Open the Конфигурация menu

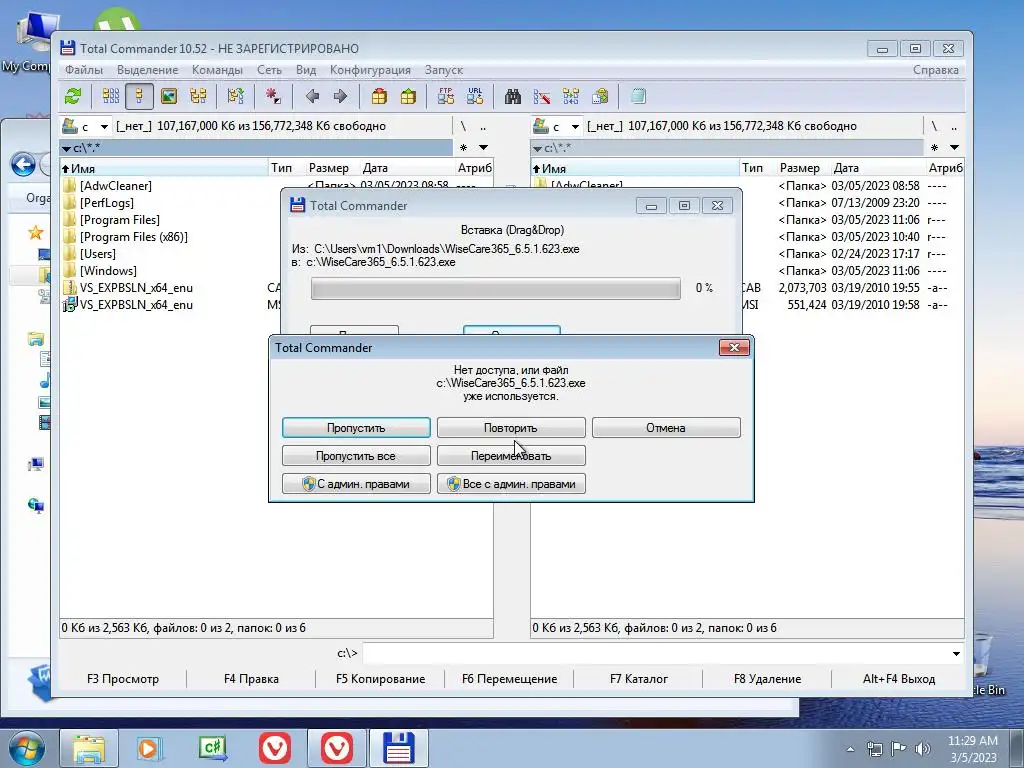[370, 70]
